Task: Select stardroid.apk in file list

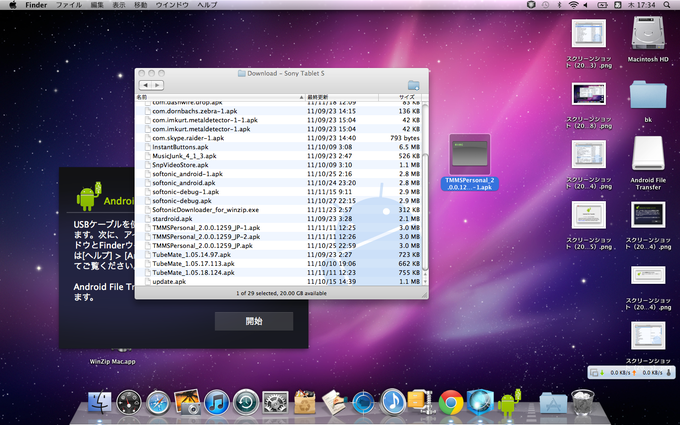Action: 278,219
